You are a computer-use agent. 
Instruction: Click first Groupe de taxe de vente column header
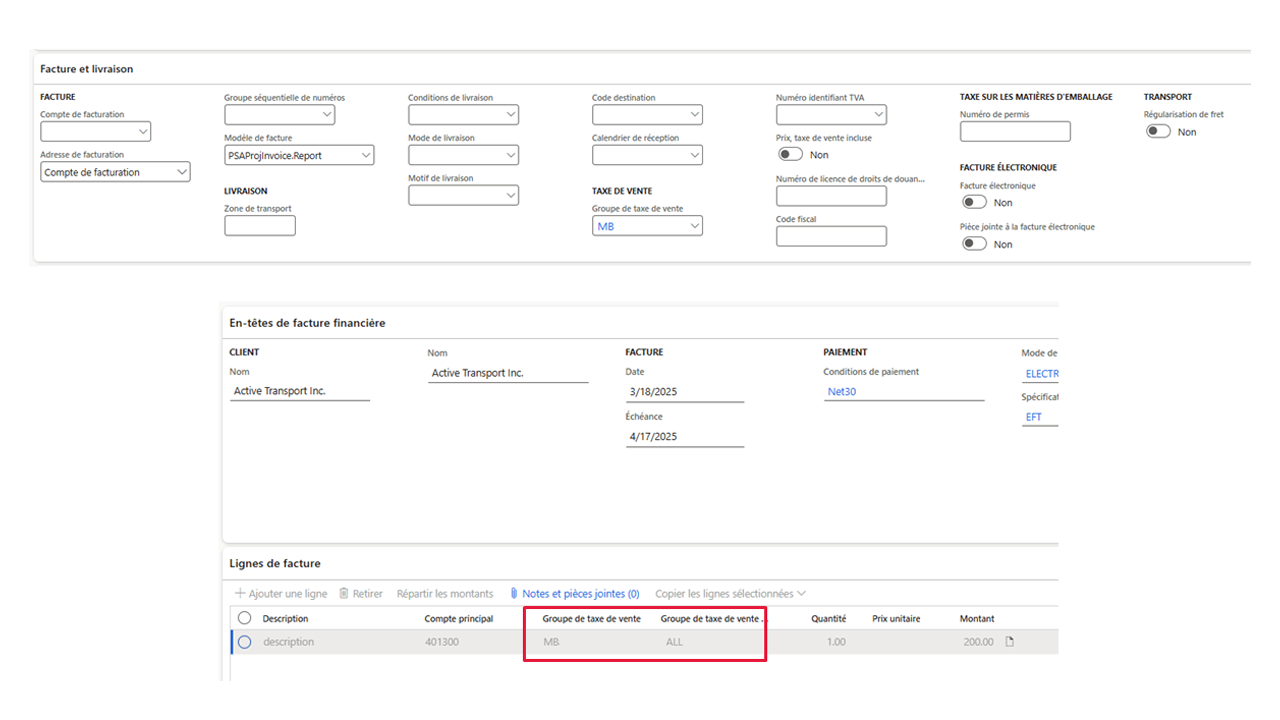pos(592,619)
